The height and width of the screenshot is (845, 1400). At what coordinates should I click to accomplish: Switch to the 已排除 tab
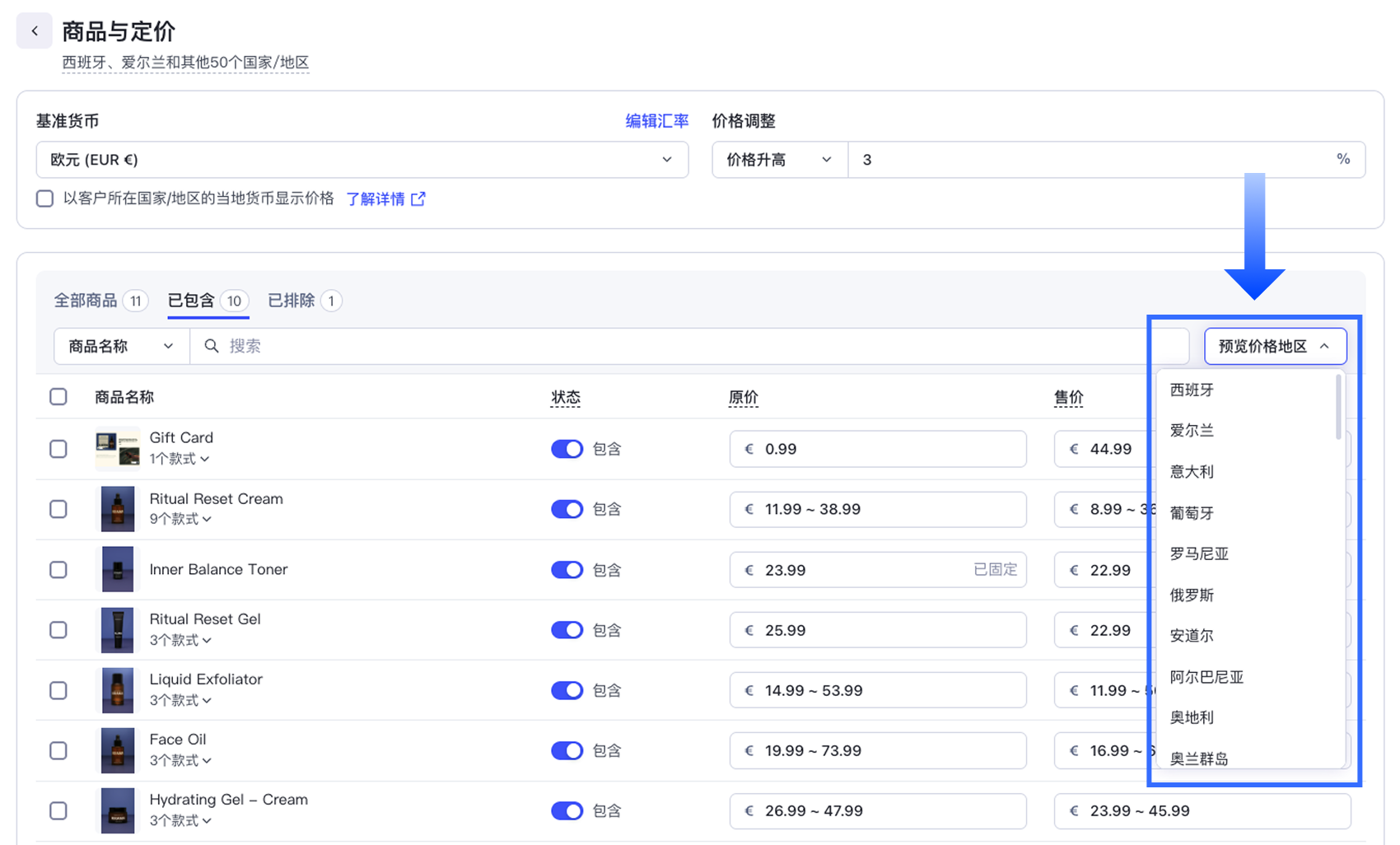point(292,301)
